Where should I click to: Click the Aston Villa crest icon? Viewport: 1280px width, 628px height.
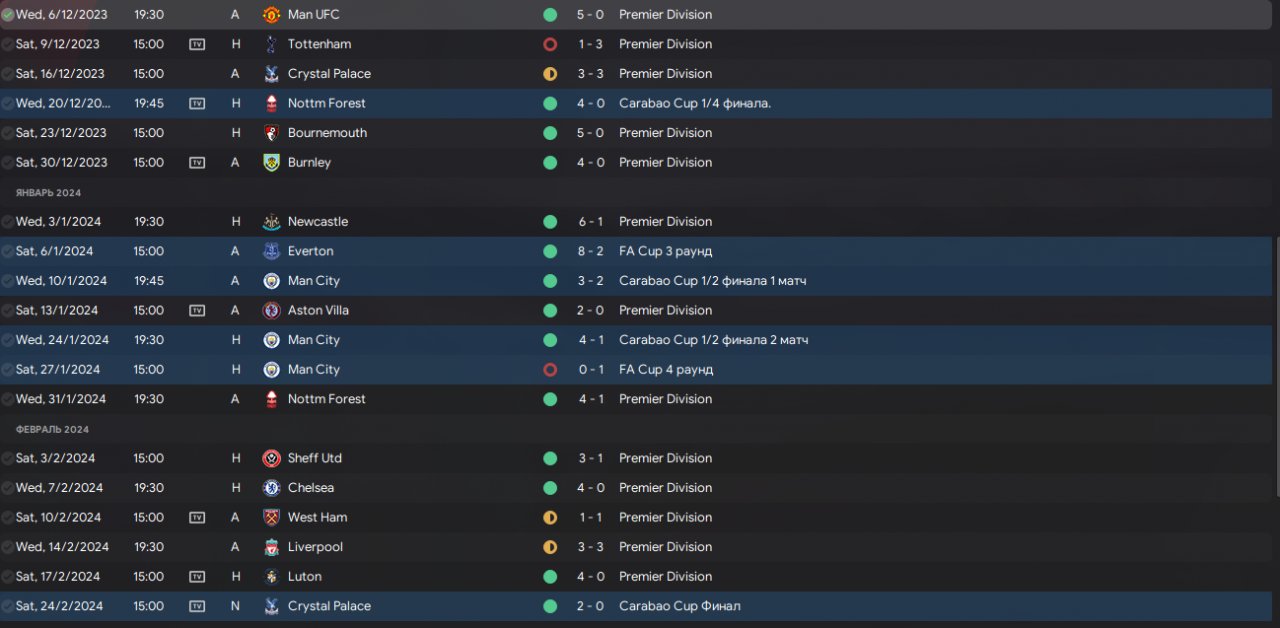tap(271, 310)
